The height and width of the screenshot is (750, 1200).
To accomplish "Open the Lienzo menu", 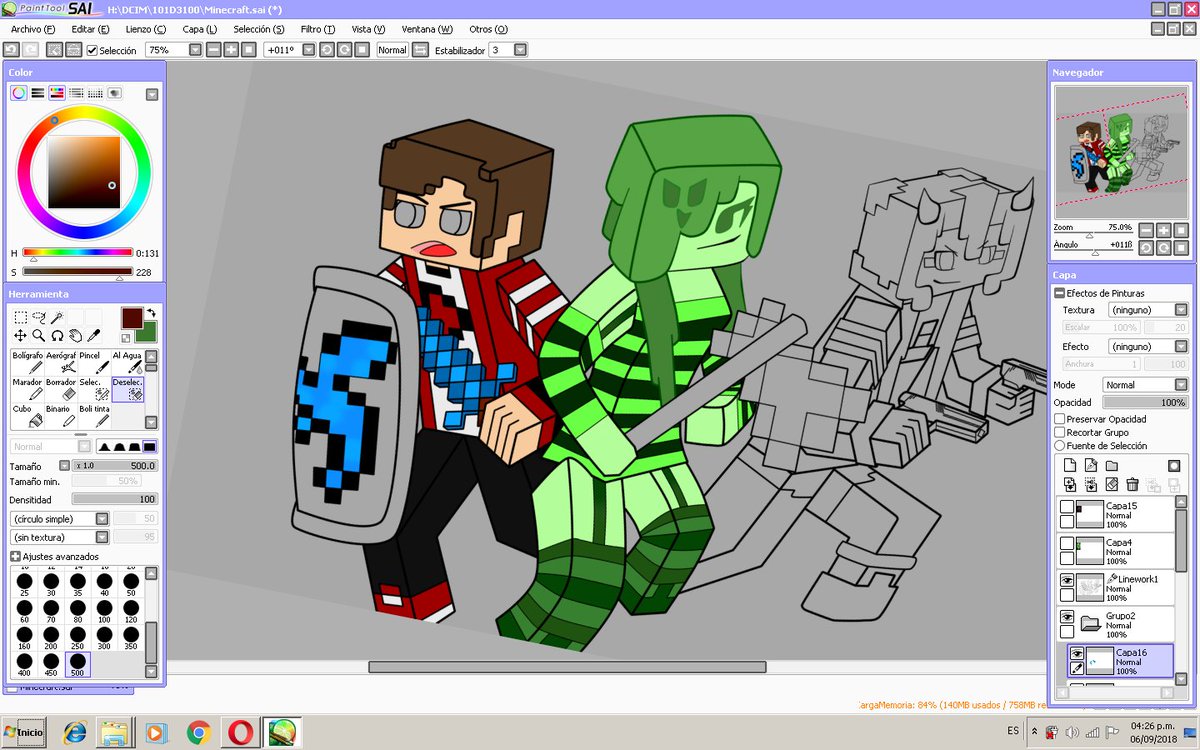I will (146, 29).
